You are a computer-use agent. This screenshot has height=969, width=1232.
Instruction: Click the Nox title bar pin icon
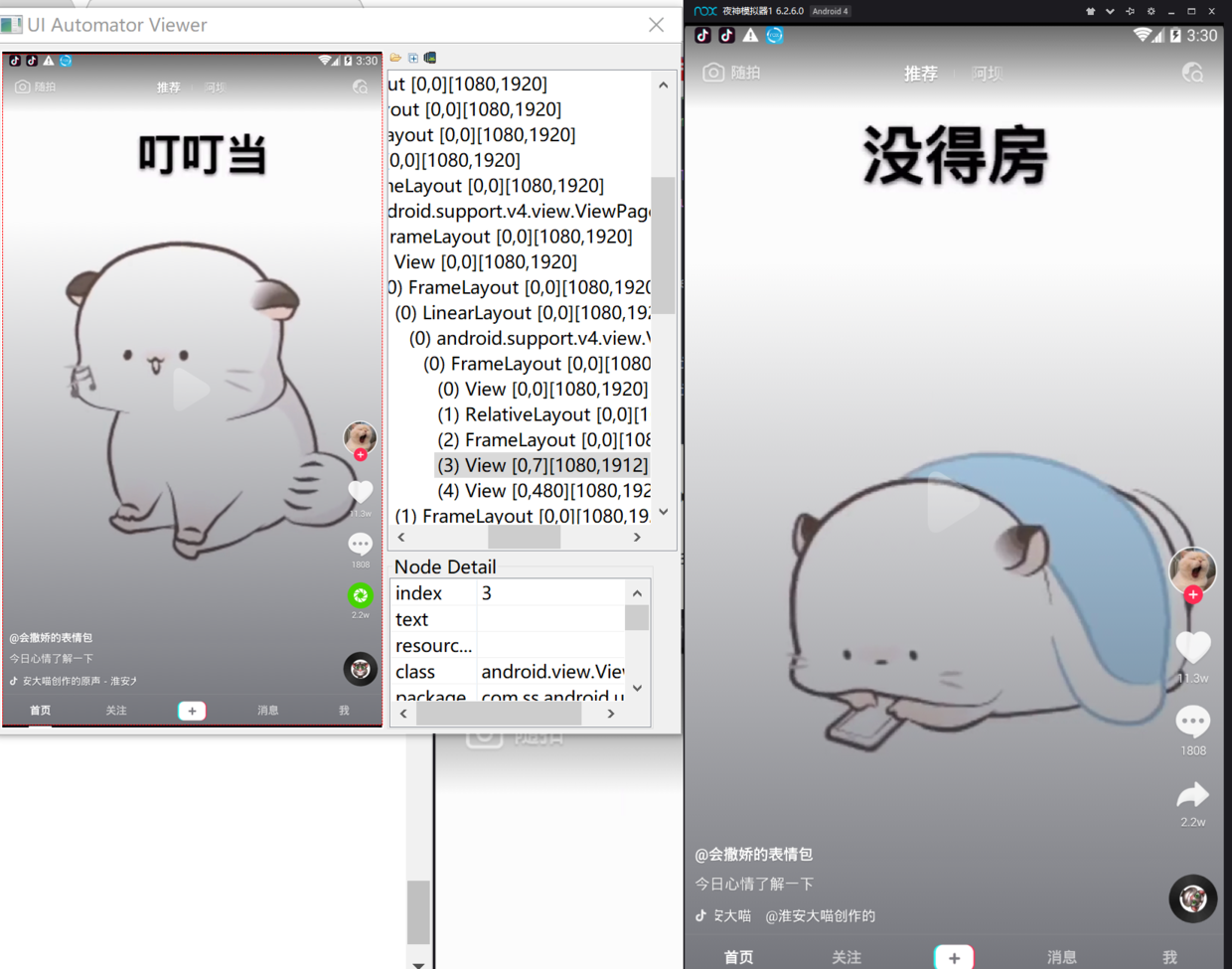1131,11
